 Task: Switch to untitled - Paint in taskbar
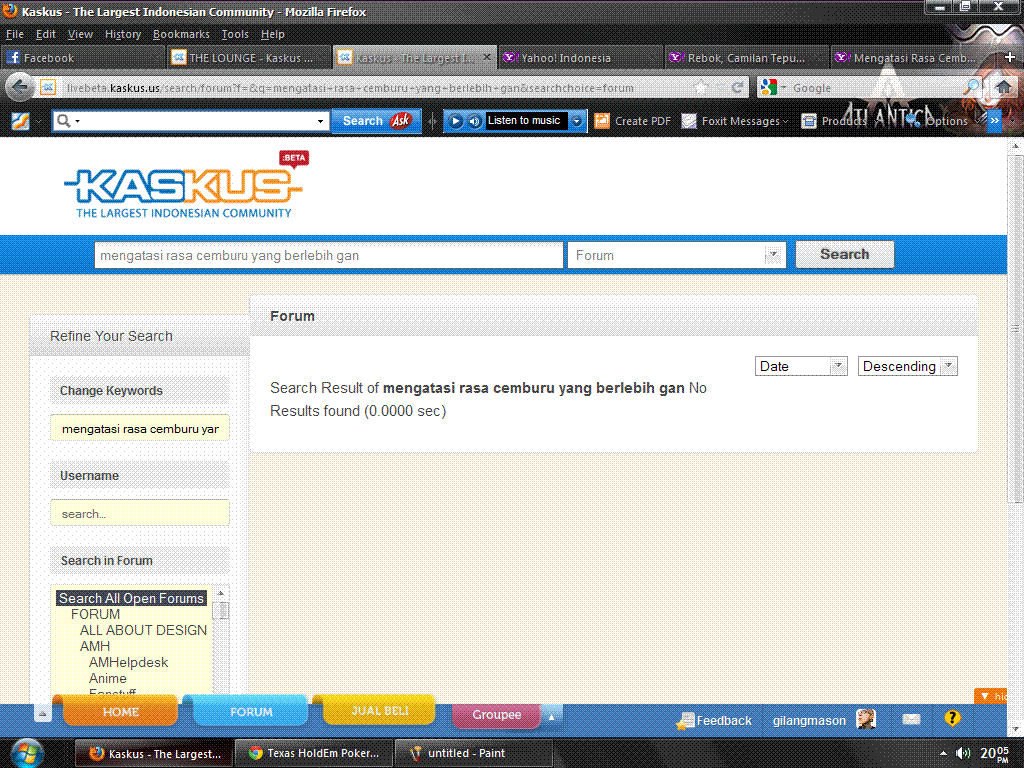pos(473,753)
